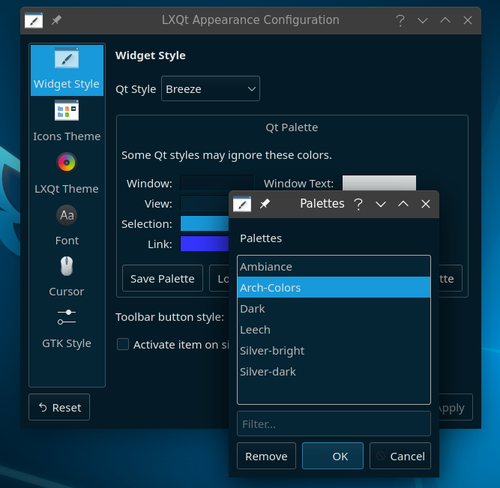Screen dimensions: 500x488
Task: Select the Dark palette from list
Action: (334, 309)
